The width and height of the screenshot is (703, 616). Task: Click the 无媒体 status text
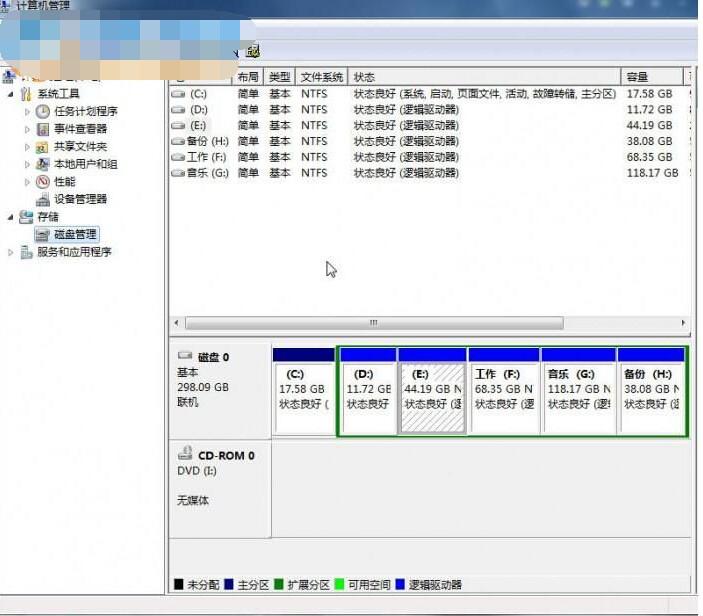point(193,500)
